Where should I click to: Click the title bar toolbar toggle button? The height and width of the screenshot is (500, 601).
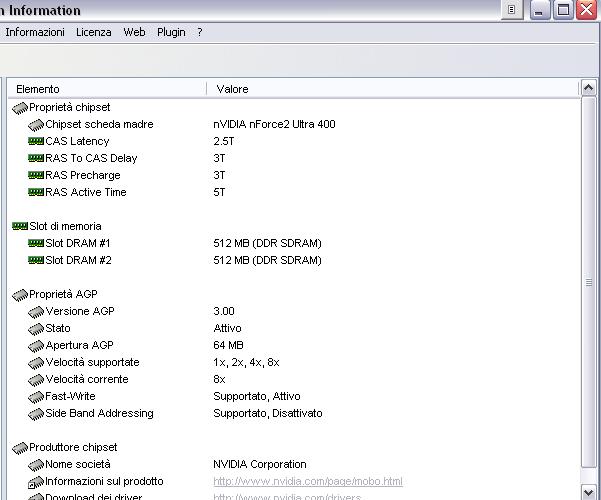pyautogui.click(x=512, y=10)
